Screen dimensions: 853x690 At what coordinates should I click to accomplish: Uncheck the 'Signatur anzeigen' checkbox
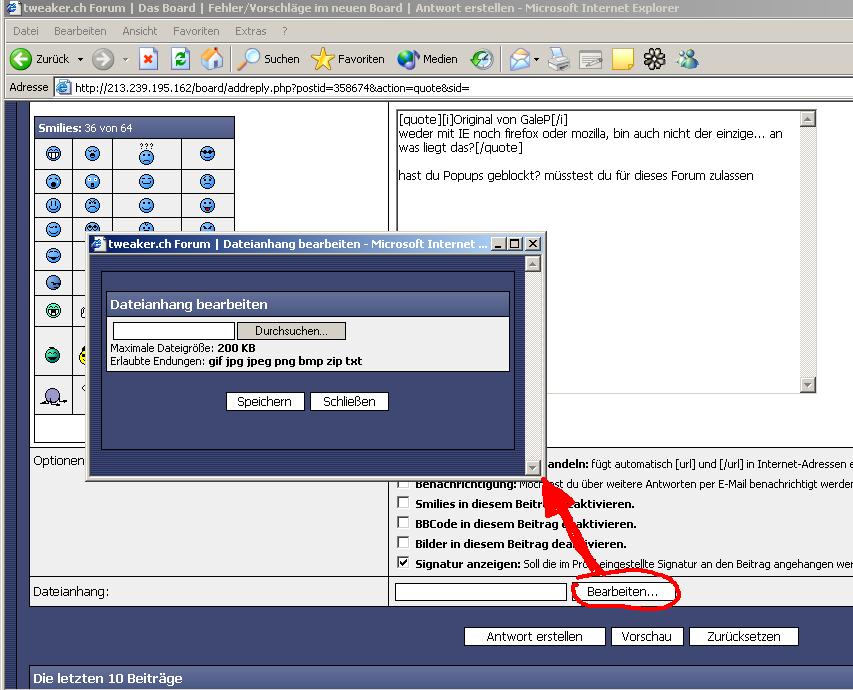(403, 564)
